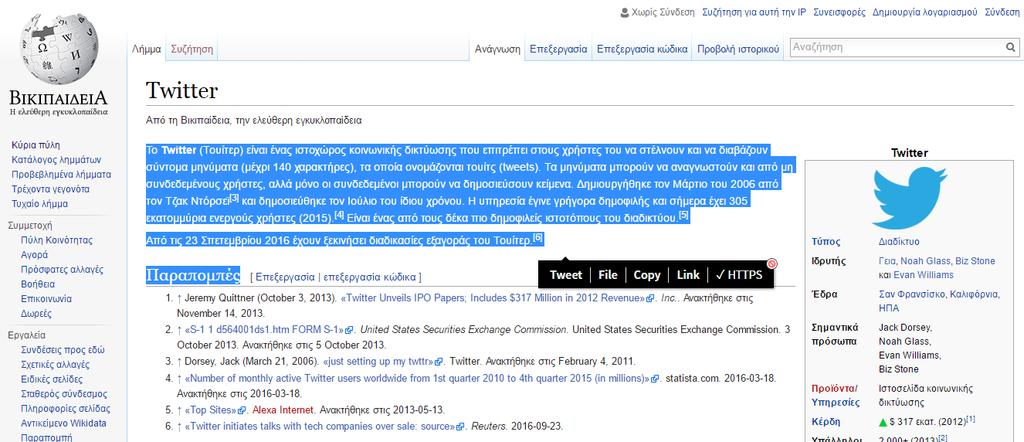Click the Παραπομπές section heading

pos(193,275)
